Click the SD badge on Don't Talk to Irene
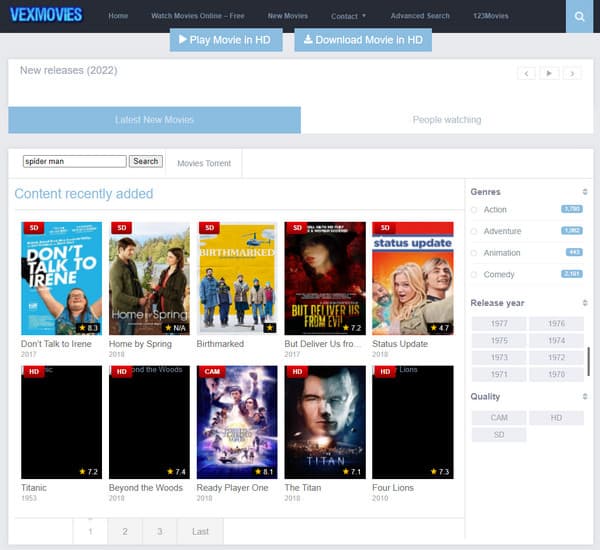The image size is (600, 550). coord(34,228)
